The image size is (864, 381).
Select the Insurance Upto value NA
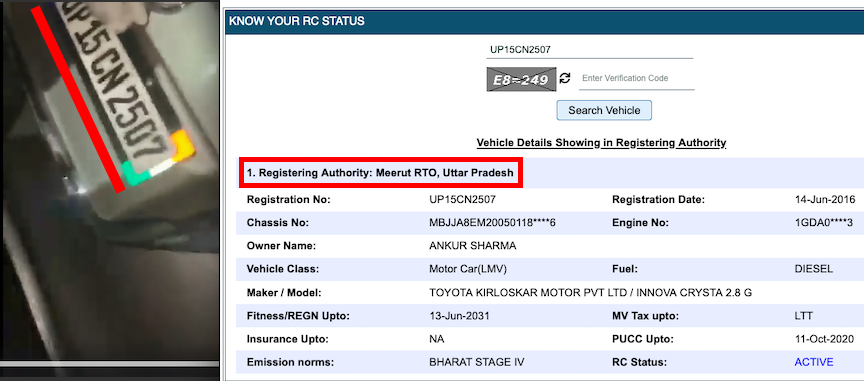pyautogui.click(x=437, y=339)
